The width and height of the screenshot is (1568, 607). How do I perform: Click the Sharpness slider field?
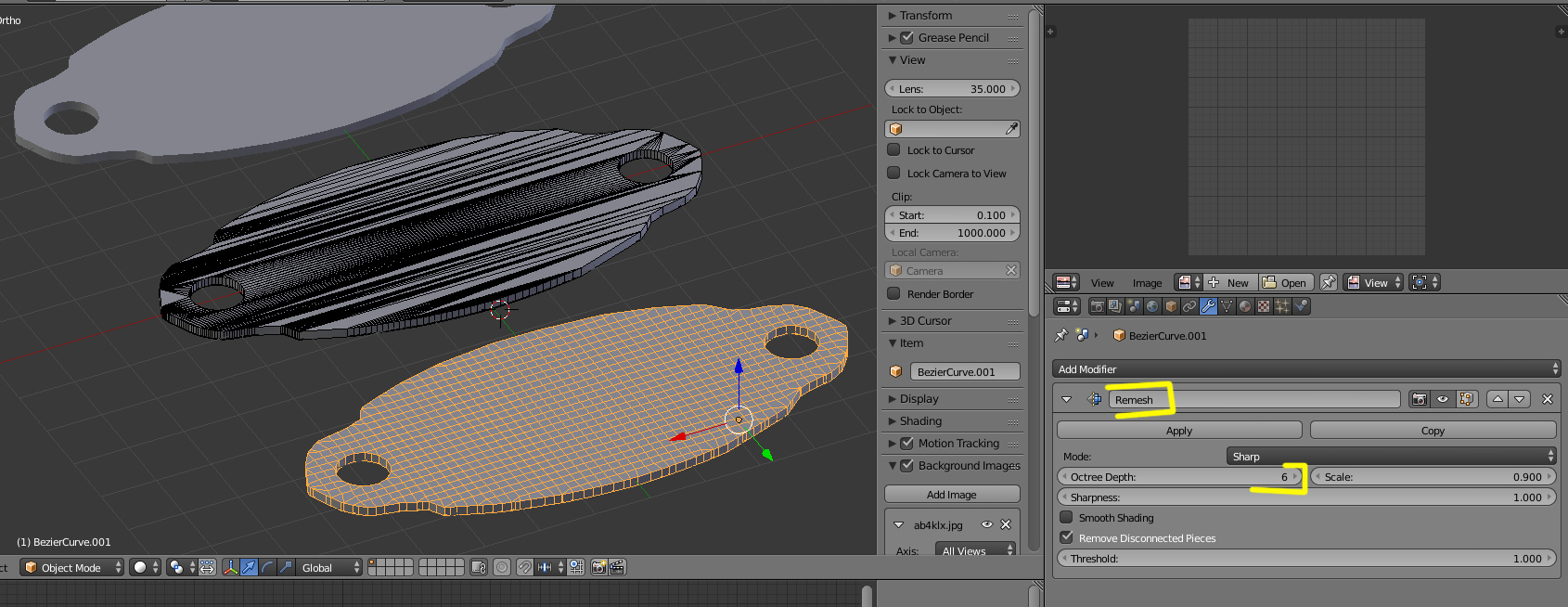[x=1306, y=497]
